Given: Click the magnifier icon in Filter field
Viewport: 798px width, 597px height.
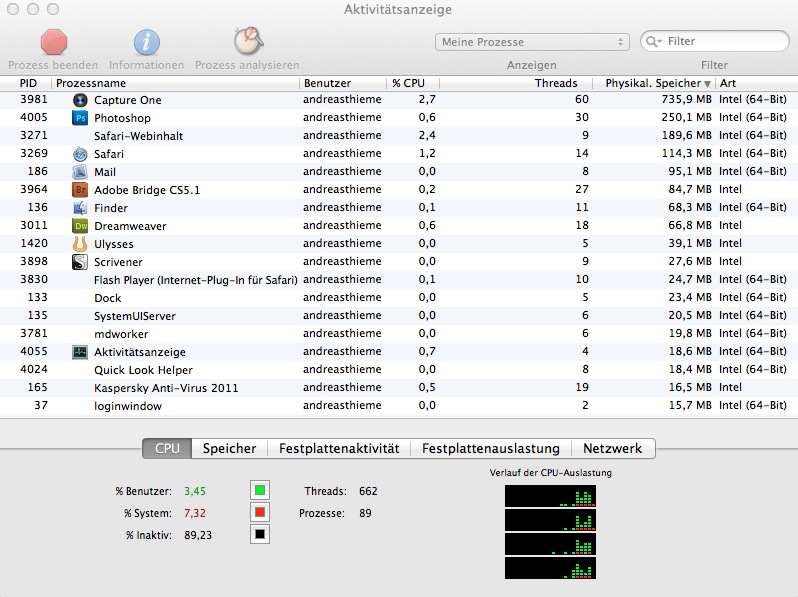Looking at the screenshot, I should click(x=653, y=41).
